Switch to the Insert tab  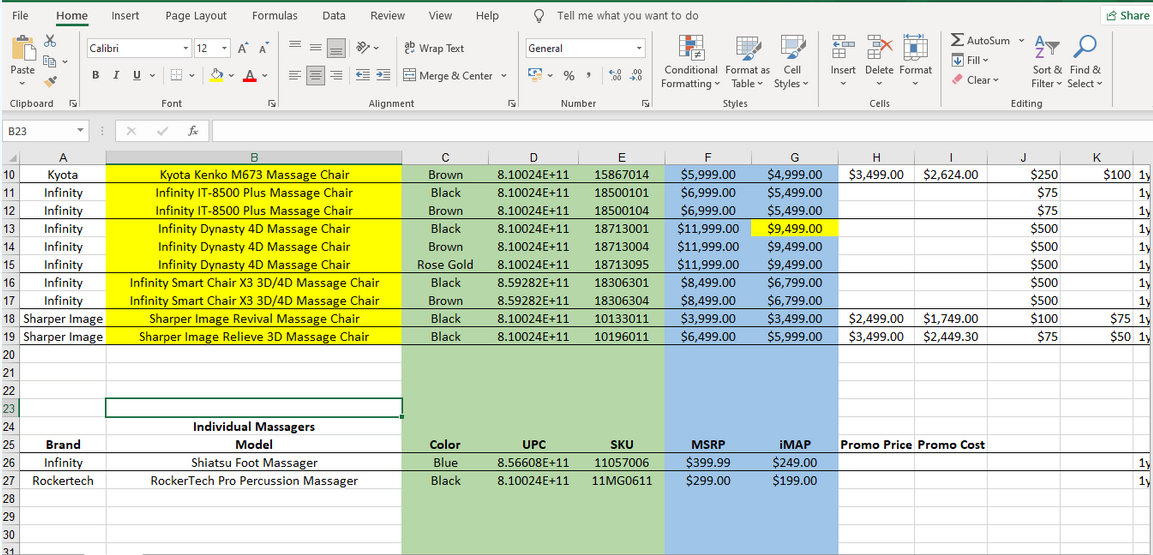point(126,15)
